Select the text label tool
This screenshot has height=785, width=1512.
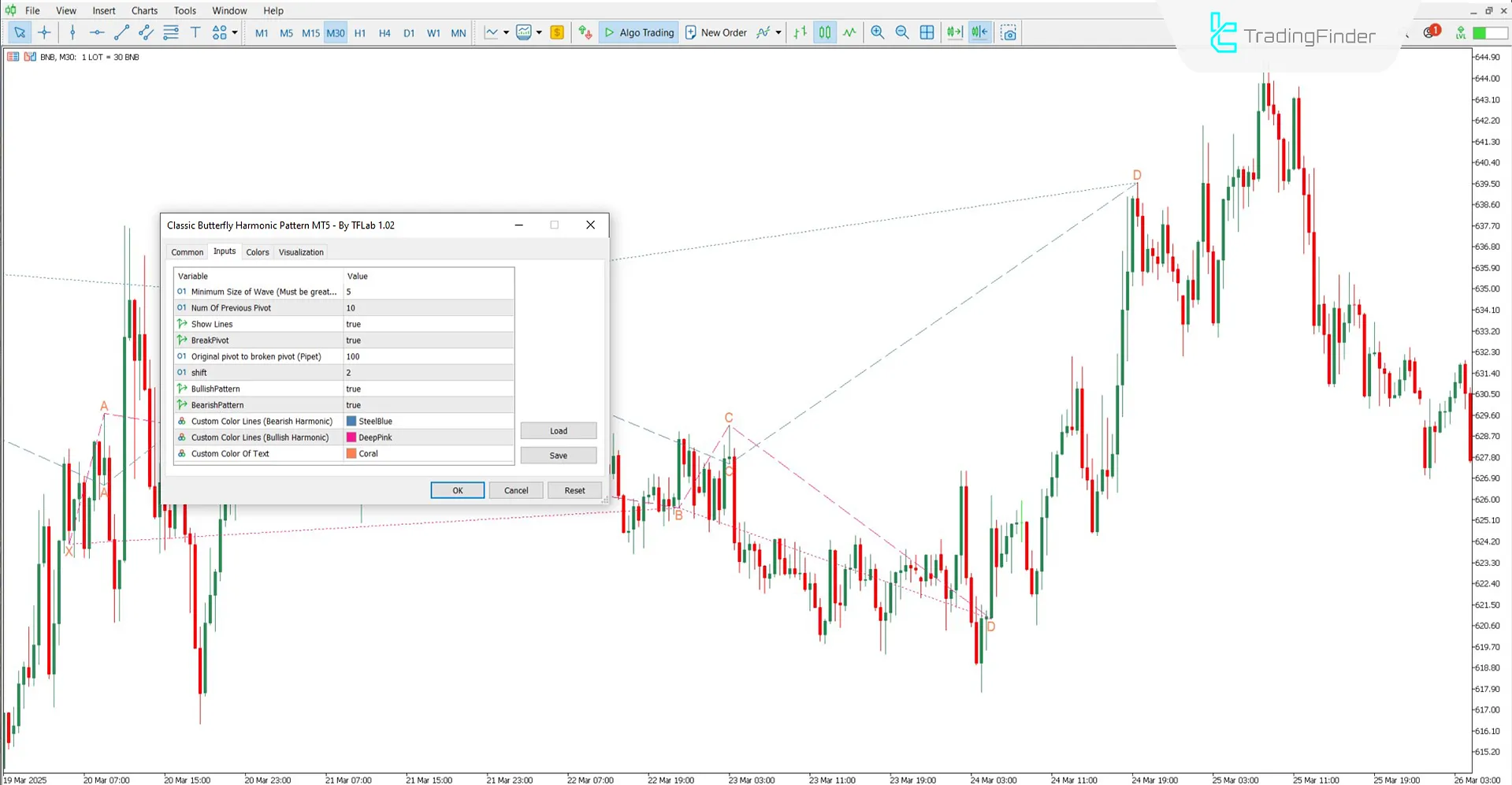coord(195,32)
